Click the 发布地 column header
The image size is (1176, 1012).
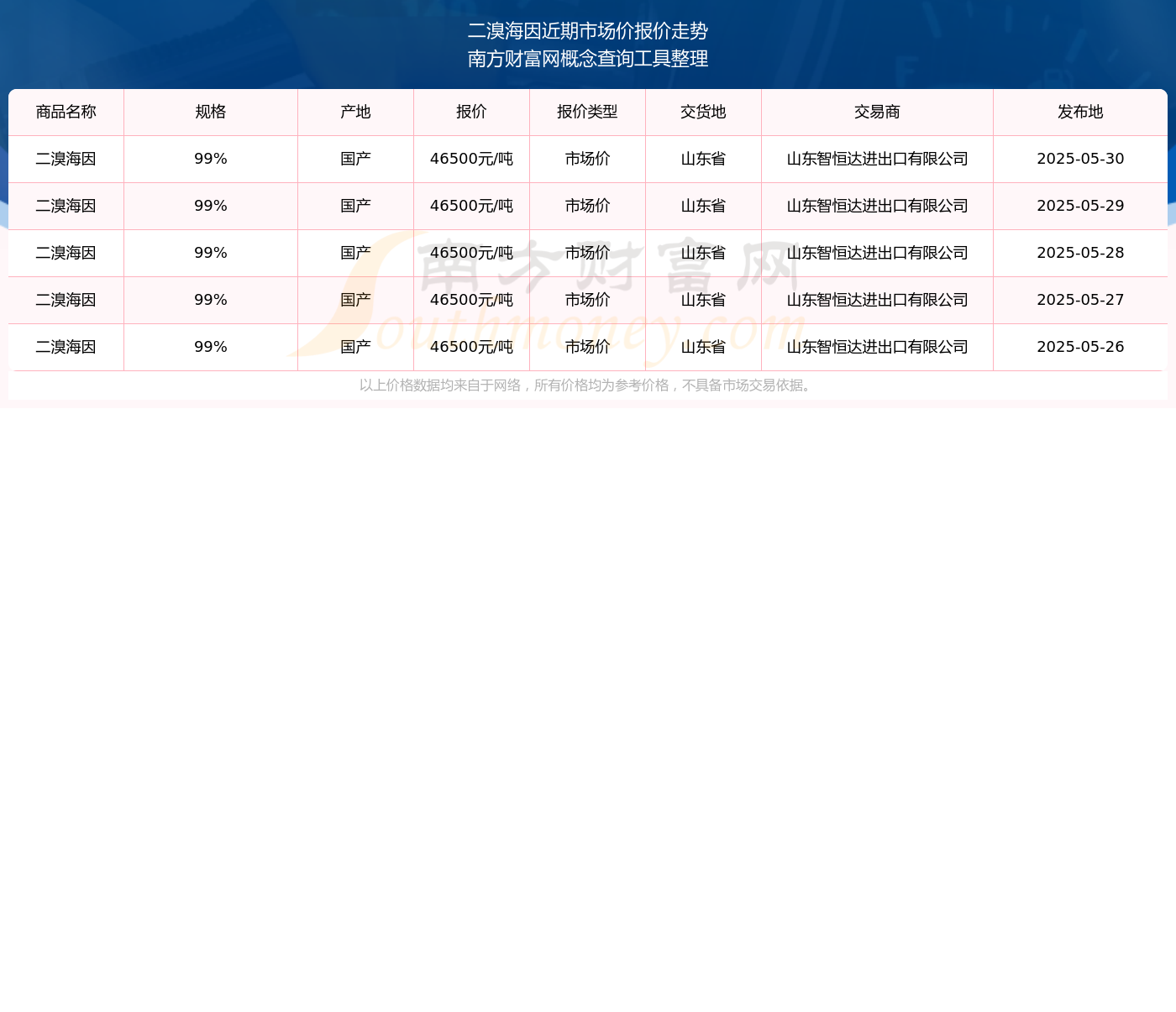point(1080,112)
